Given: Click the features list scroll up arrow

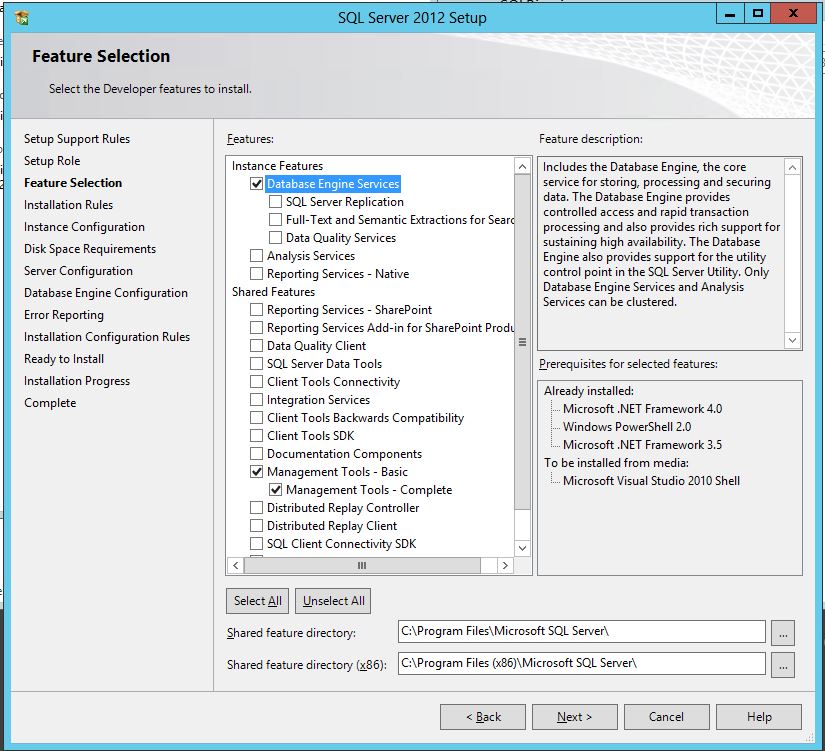Looking at the screenshot, I should (522, 167).
